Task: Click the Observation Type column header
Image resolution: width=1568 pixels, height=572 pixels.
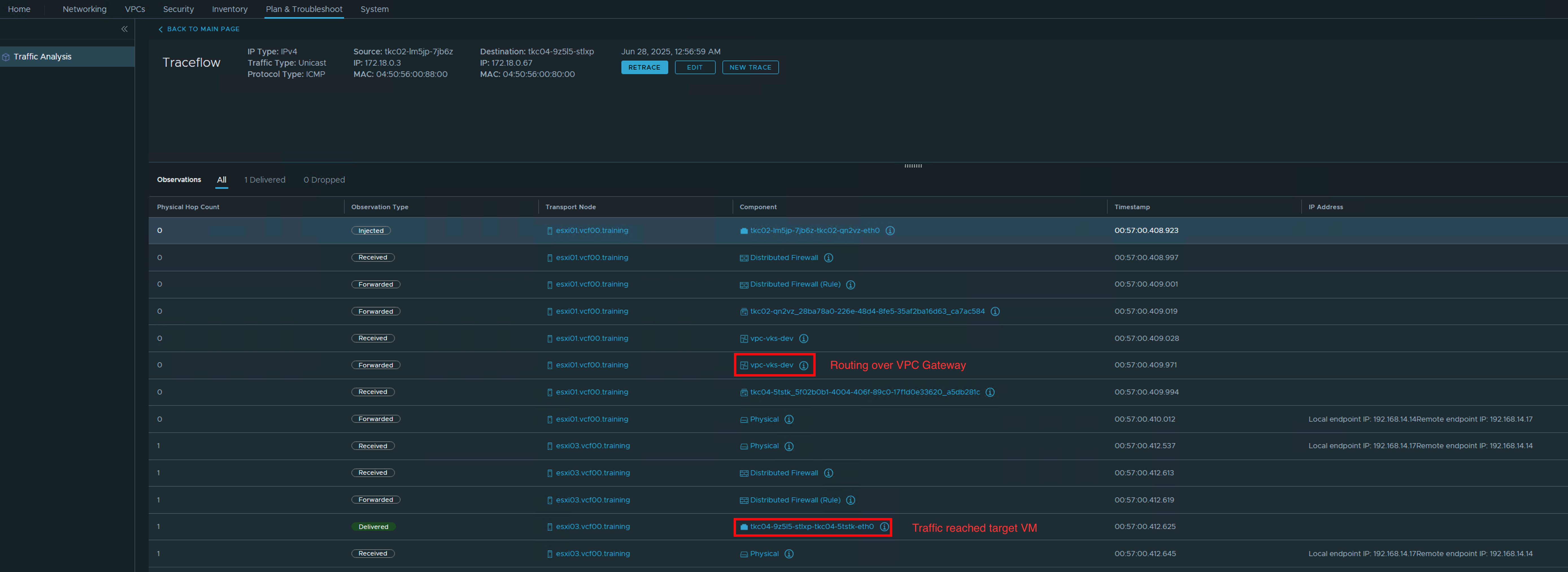Action: pos(380,207)
